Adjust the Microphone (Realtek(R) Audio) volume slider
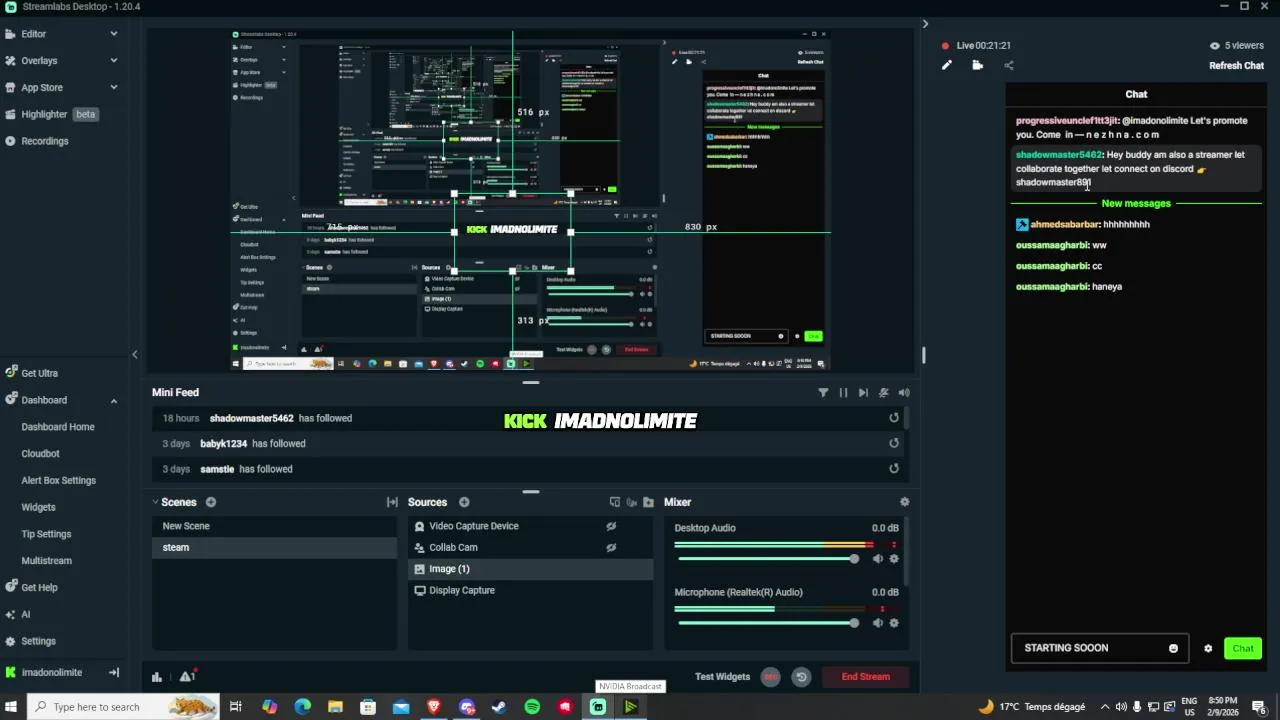The height and width of the screenshot is (720, 1280). [768, 623]
